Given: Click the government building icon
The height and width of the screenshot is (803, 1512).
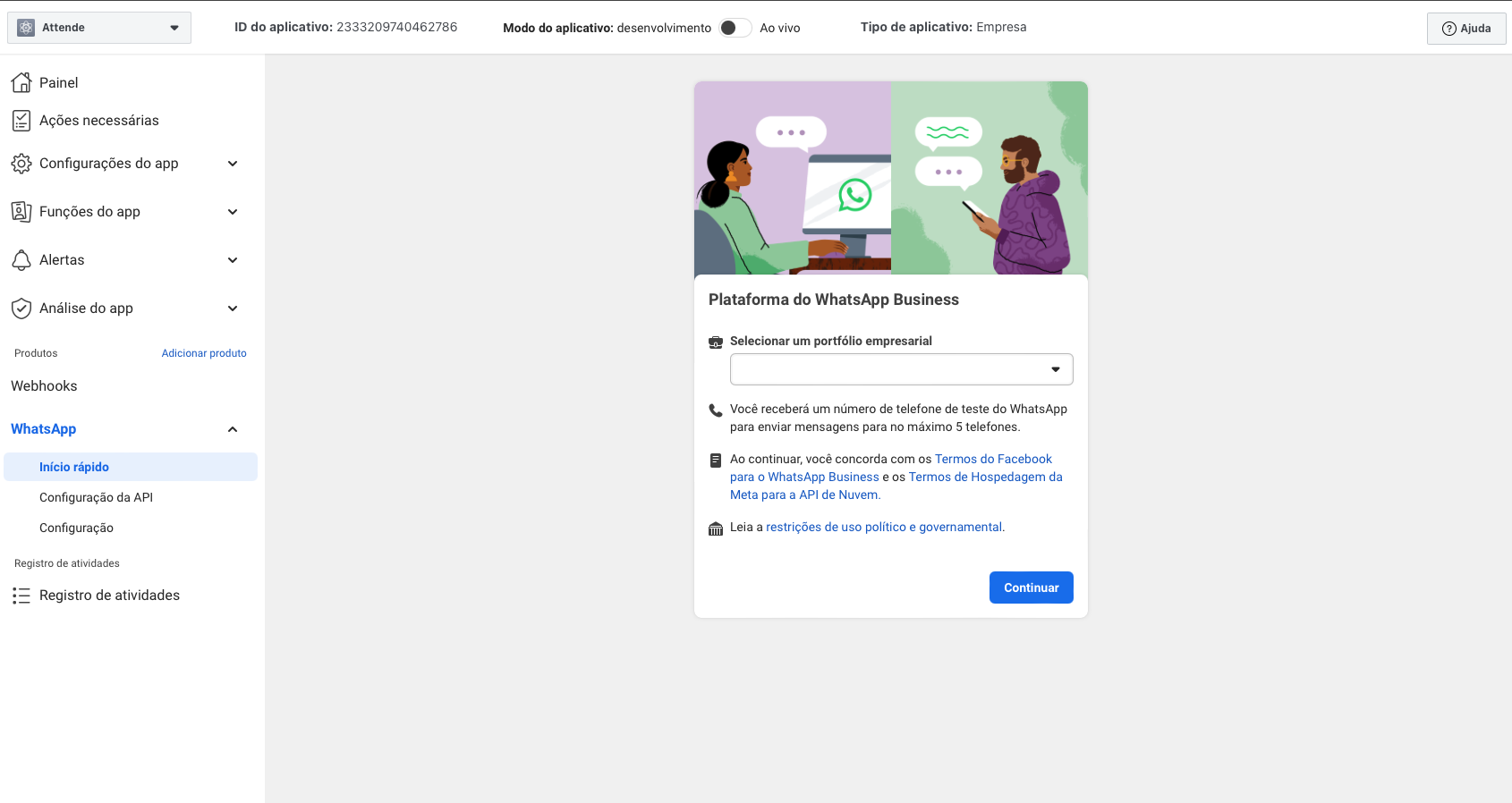Looking at the screenshot, I should (716, 528).
